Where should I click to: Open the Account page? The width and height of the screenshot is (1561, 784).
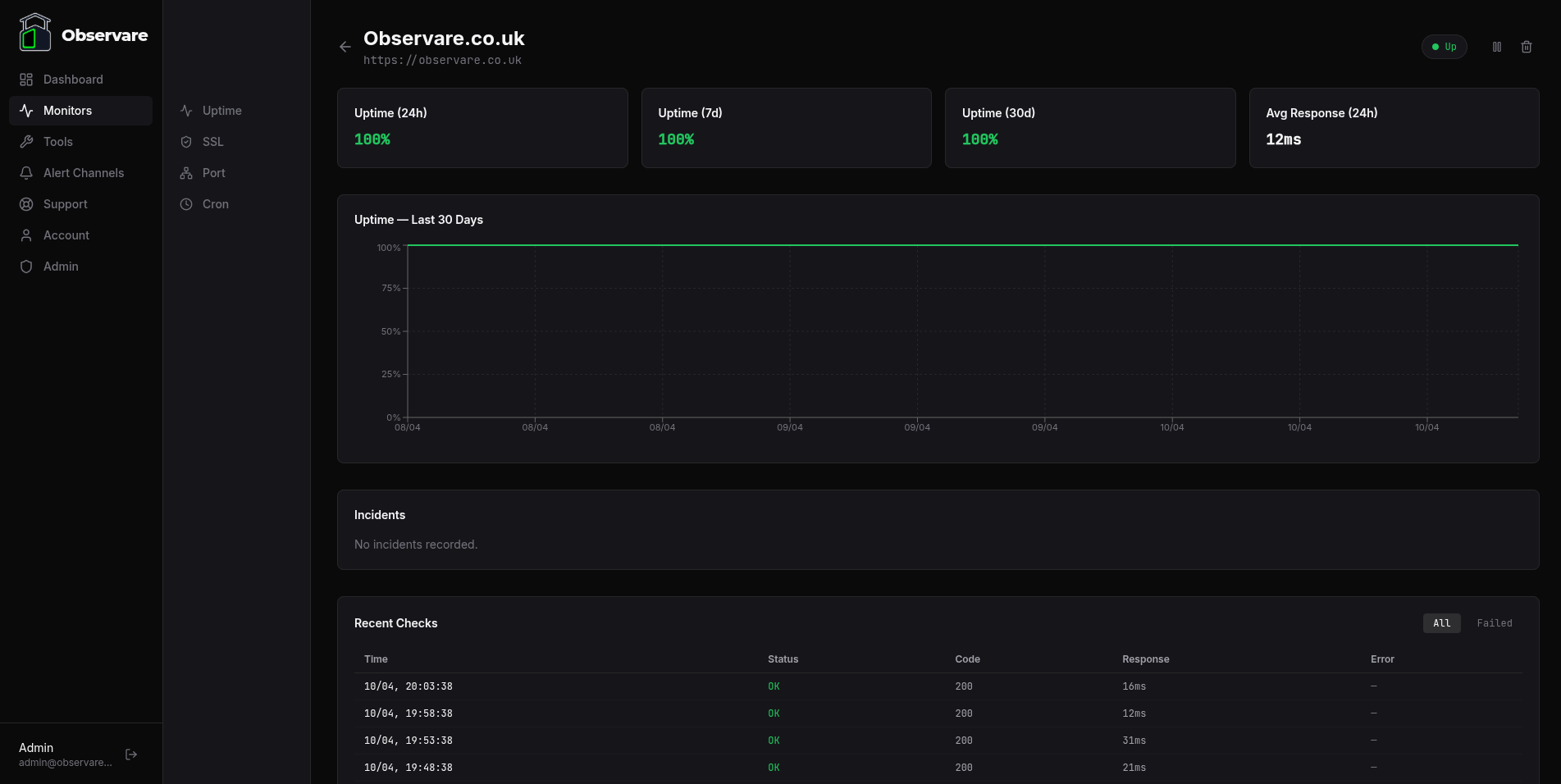click(66, 235)
